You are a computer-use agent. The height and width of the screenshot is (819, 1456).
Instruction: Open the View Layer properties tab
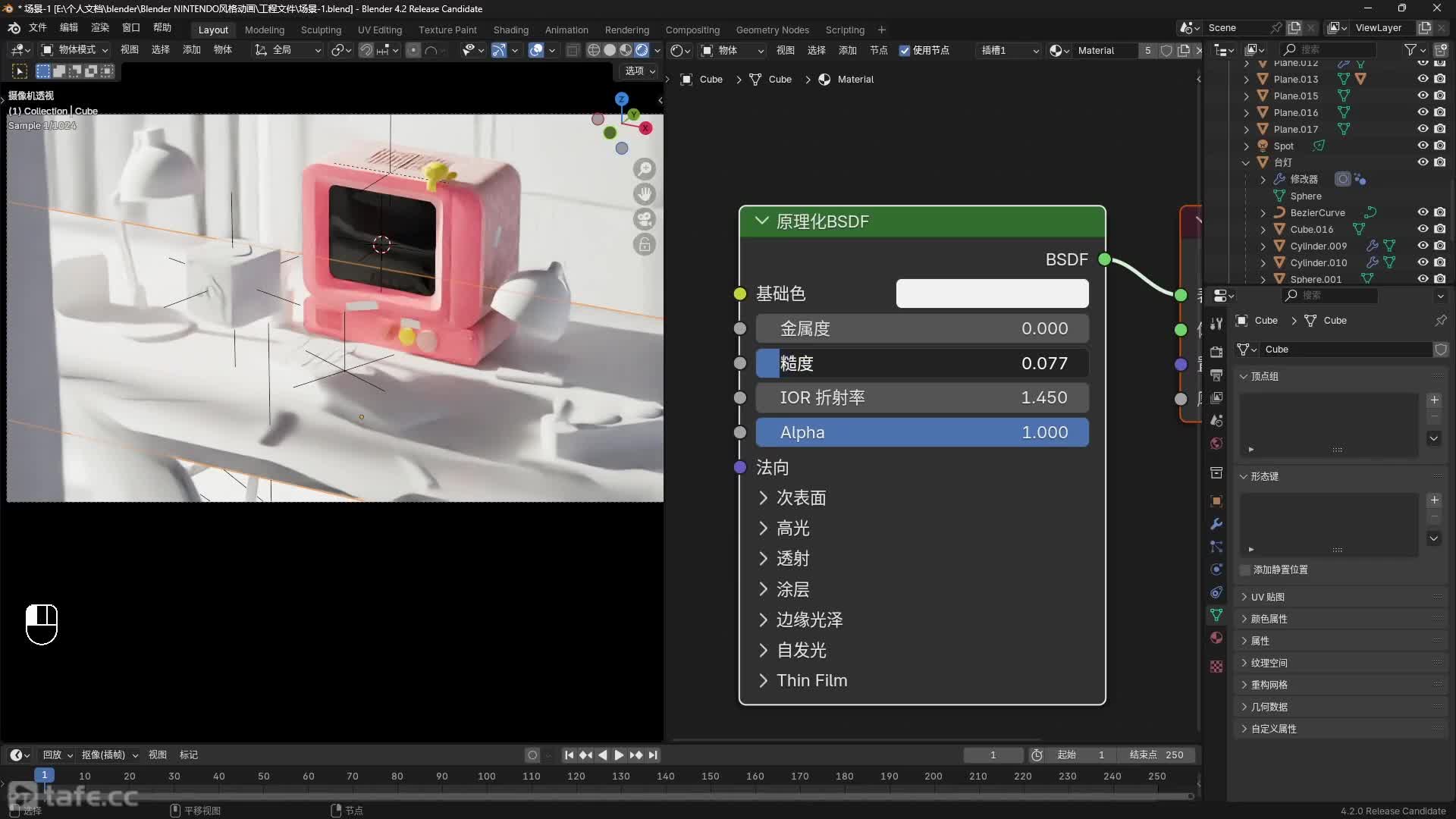pyautogui.click(x=1216, y=397)
